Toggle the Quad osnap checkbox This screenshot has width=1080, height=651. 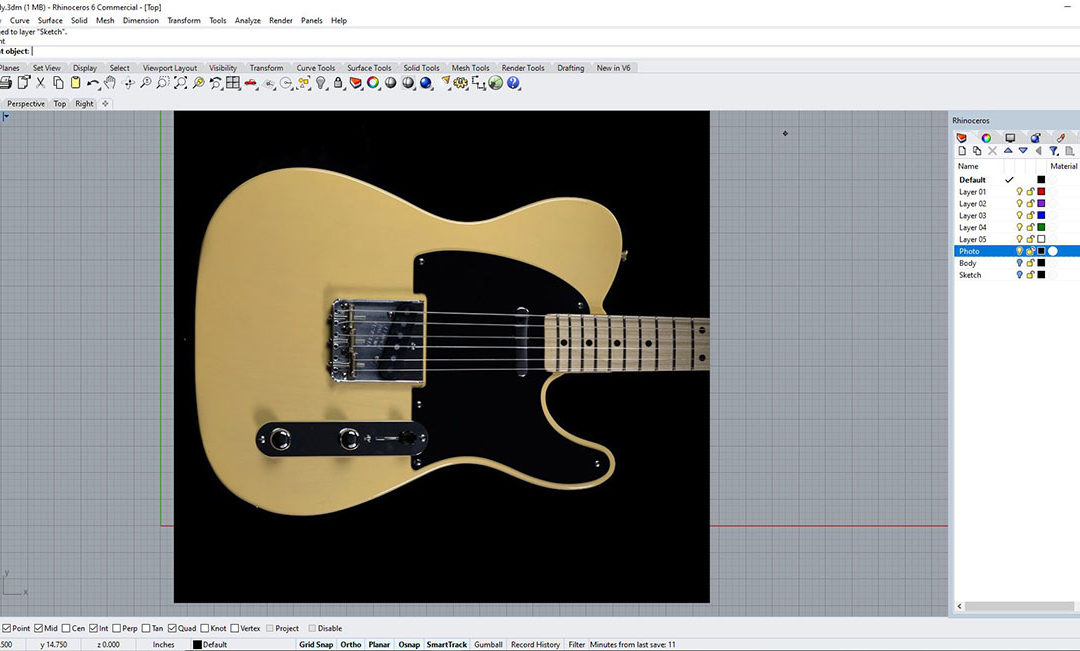(x=172, y=628)
